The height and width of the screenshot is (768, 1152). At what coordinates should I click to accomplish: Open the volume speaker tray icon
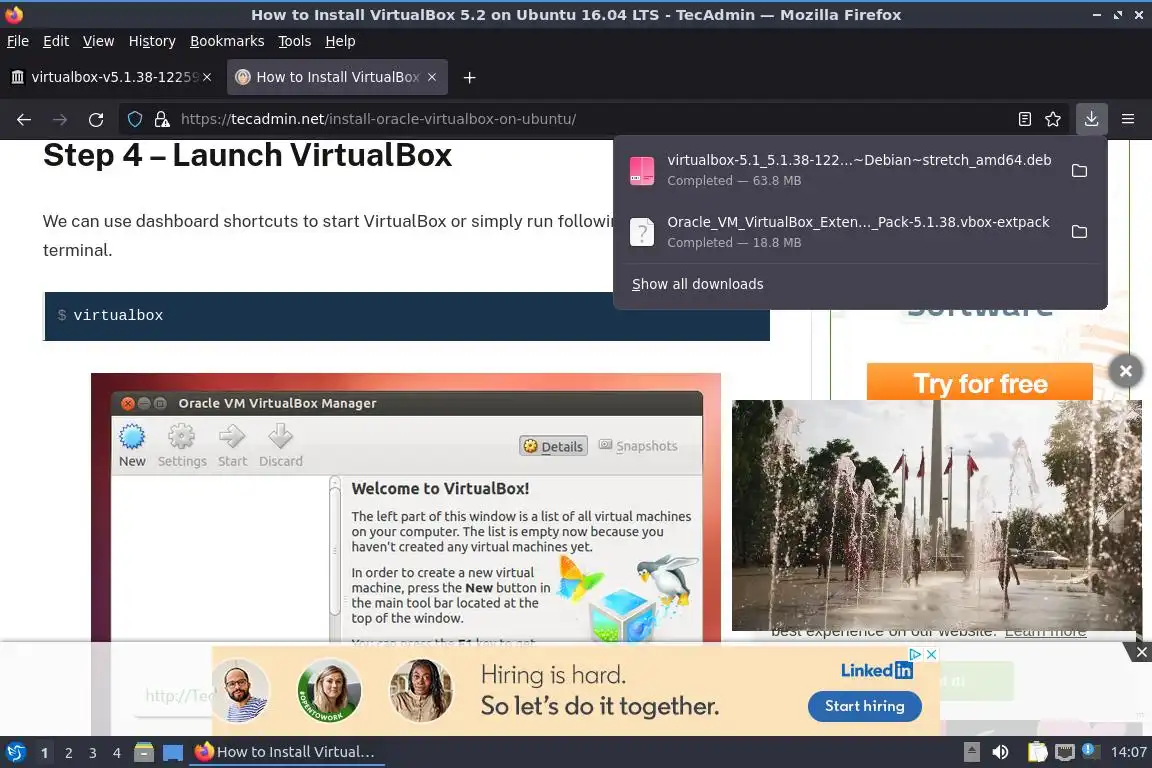[x=1000, y=752]
